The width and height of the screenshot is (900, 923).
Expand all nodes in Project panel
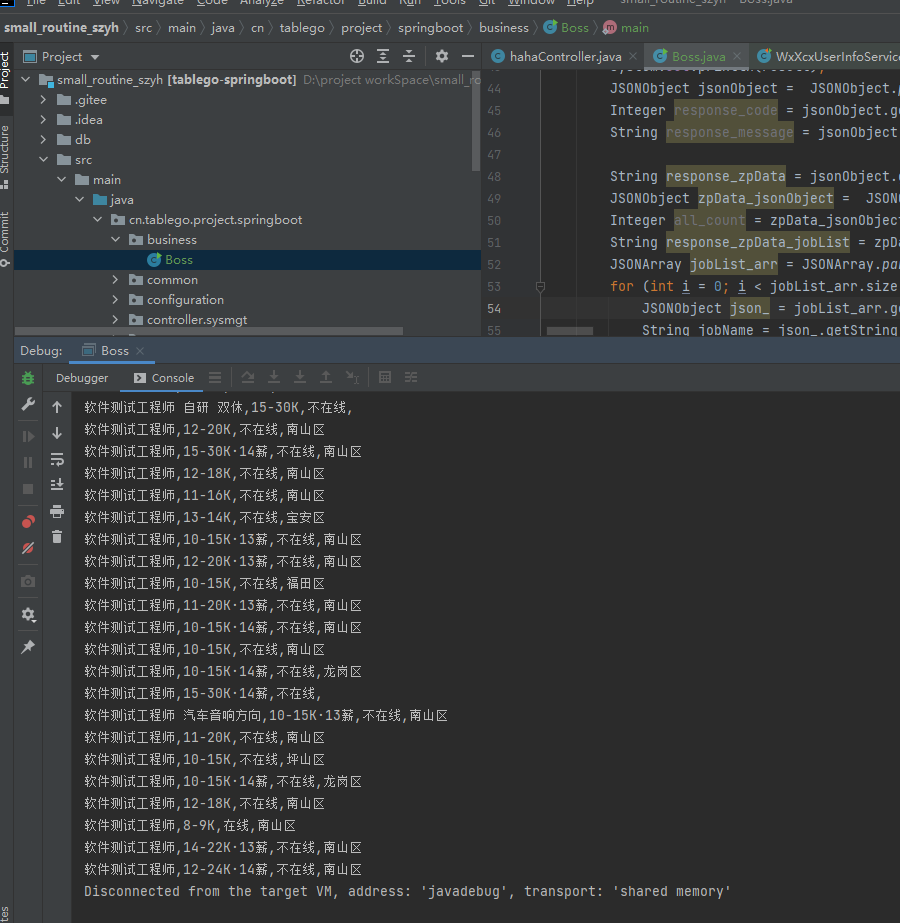[383, 57]
